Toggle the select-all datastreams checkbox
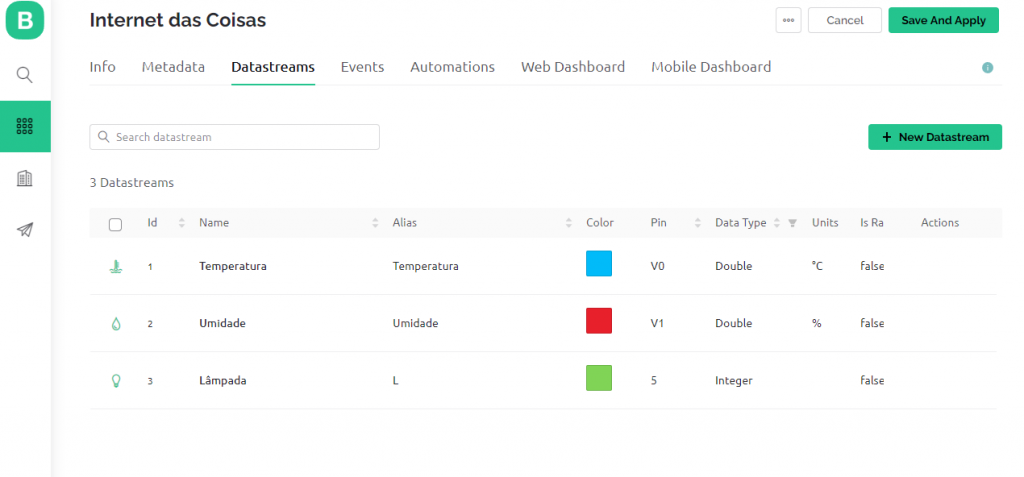Viewport: 1024px width, 477px height. [115, 224]
